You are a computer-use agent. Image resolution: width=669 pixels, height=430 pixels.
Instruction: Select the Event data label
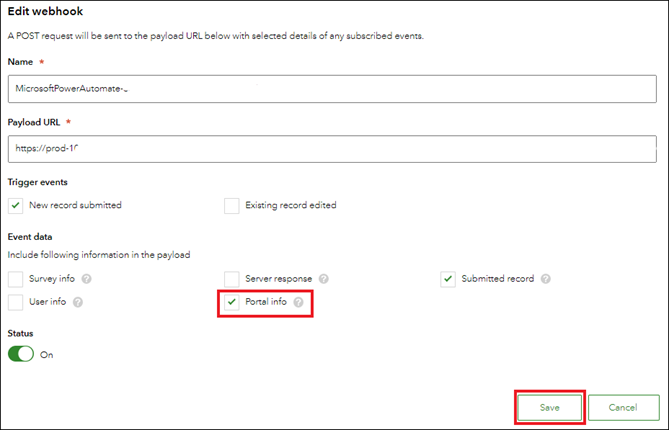(30, 237)
